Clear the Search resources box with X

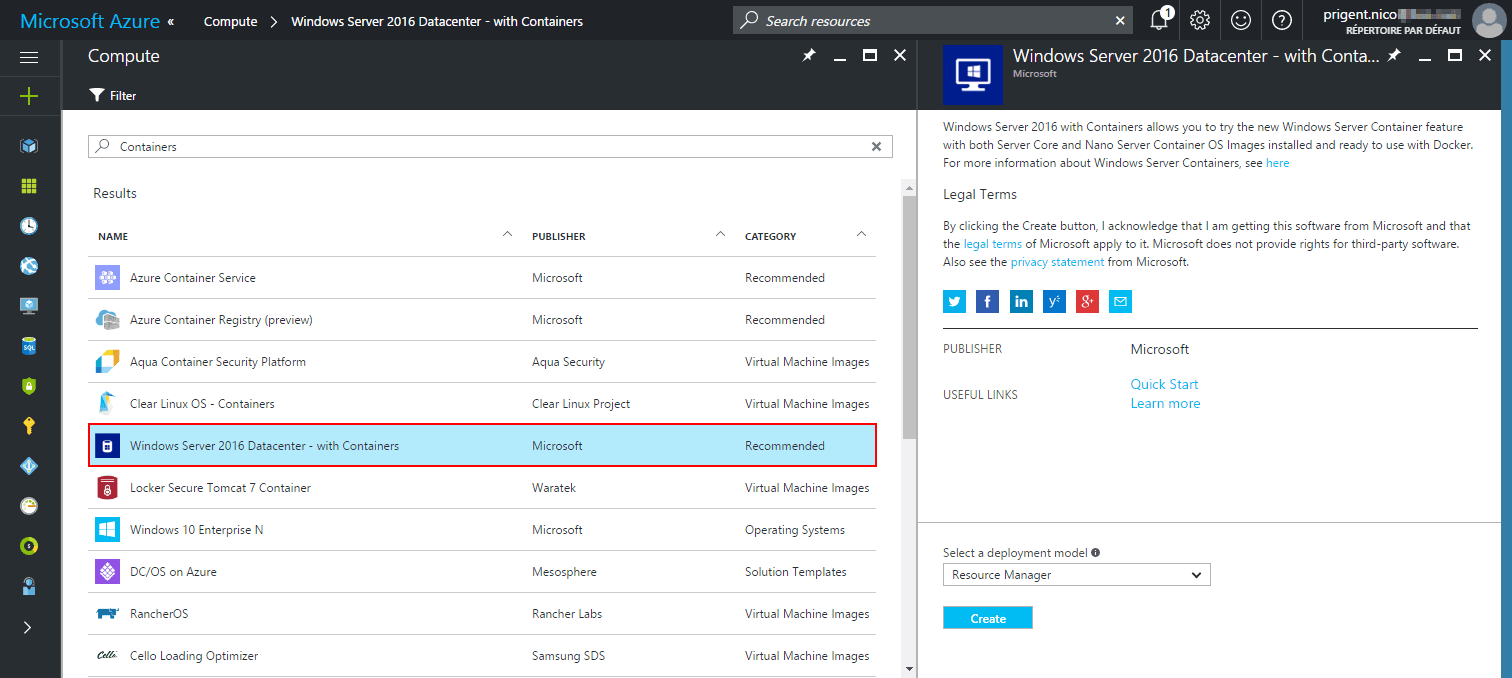[1120, 21]
